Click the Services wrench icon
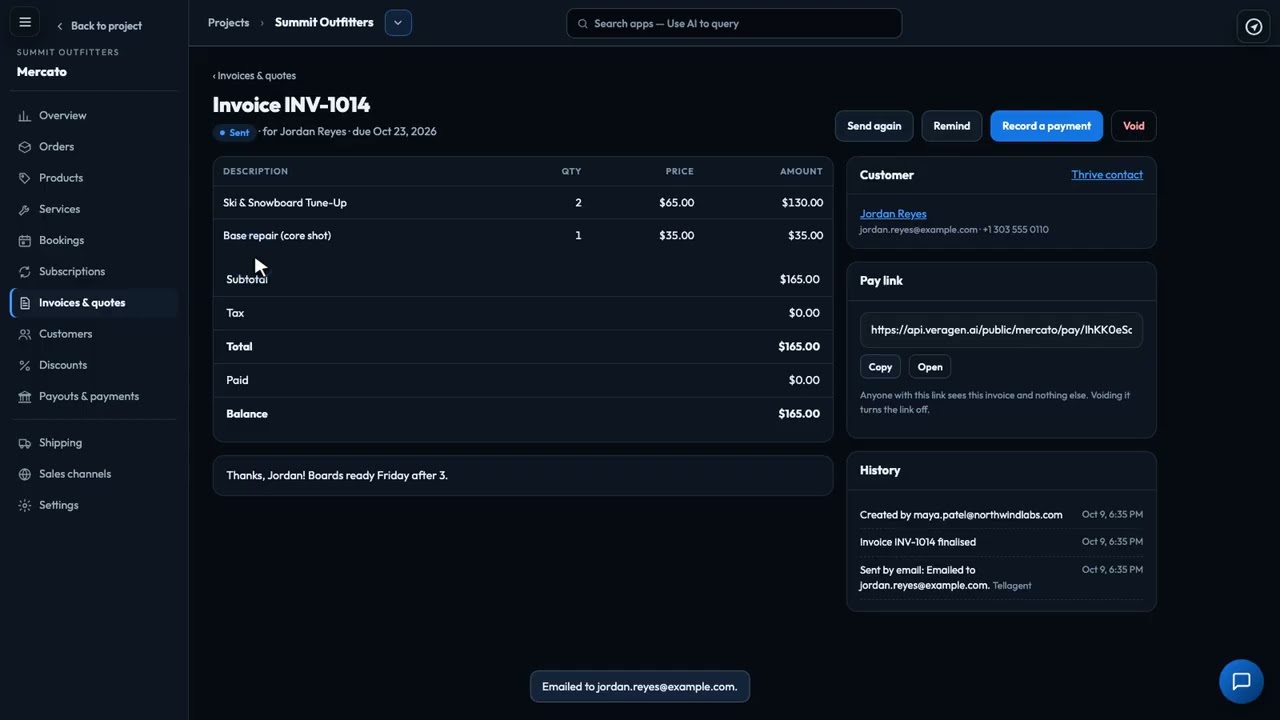Viewport: 1280px width, 720px height. point(25,209)
